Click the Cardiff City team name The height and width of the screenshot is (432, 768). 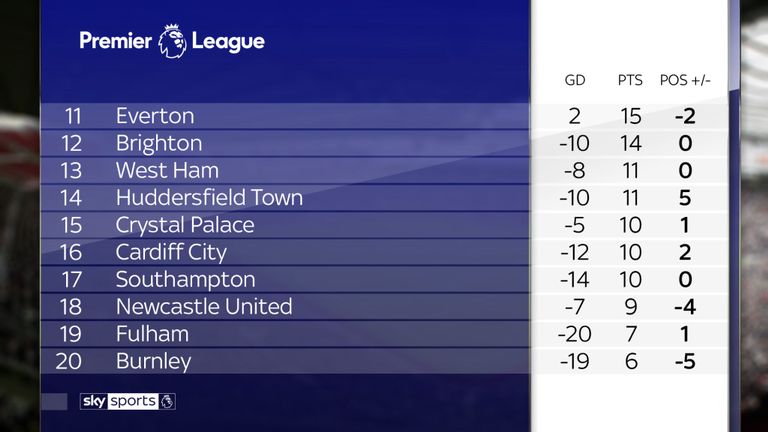170,252
